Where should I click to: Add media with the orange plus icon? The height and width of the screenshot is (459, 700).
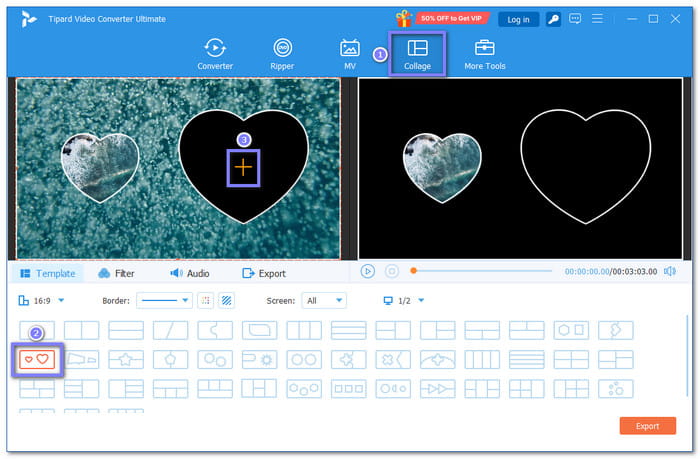[x=242, y=167]
